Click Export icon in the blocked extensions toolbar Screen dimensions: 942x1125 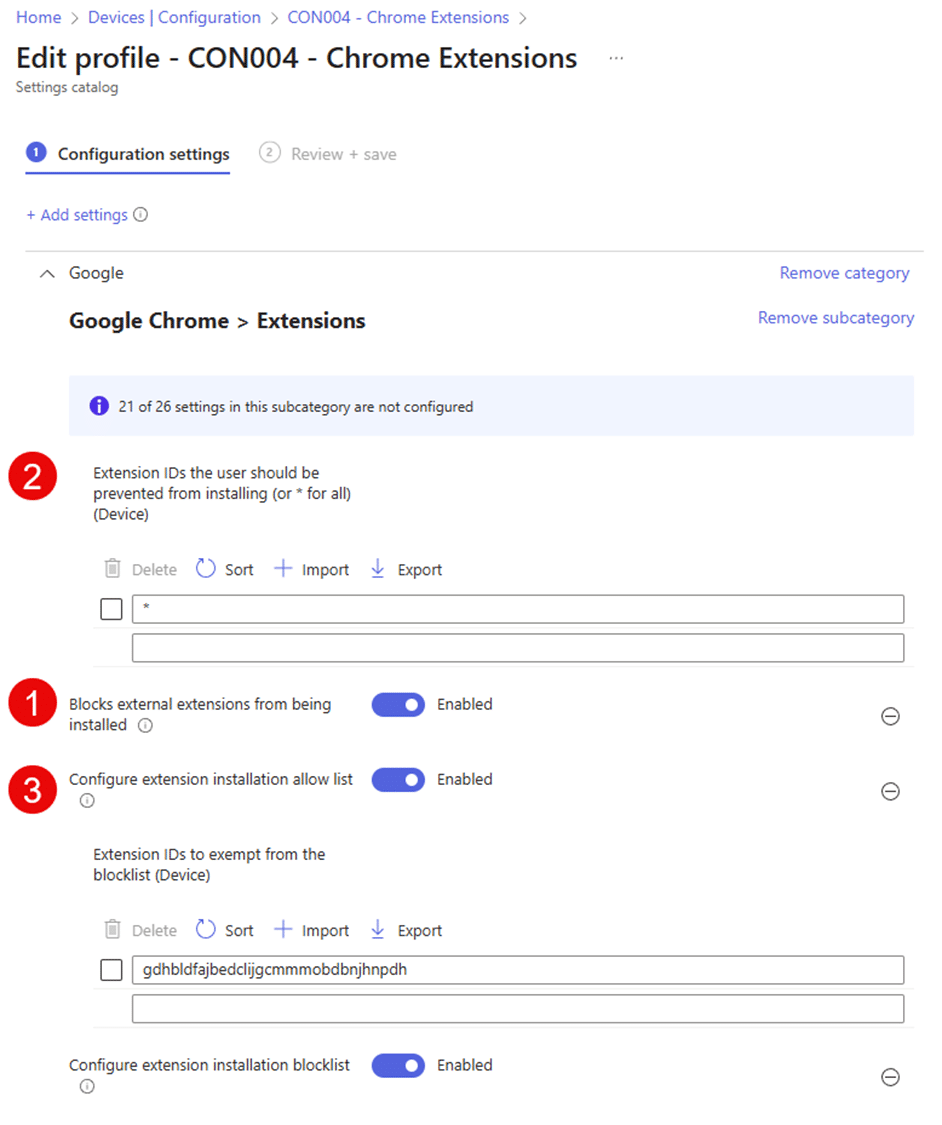tap(377, 569)
